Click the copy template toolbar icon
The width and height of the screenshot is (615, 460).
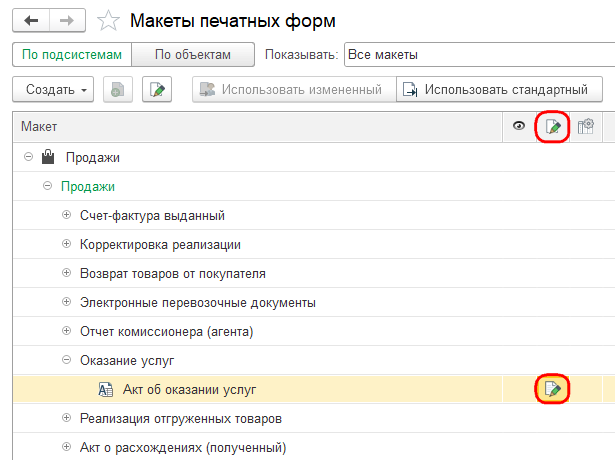click(118, 89)
